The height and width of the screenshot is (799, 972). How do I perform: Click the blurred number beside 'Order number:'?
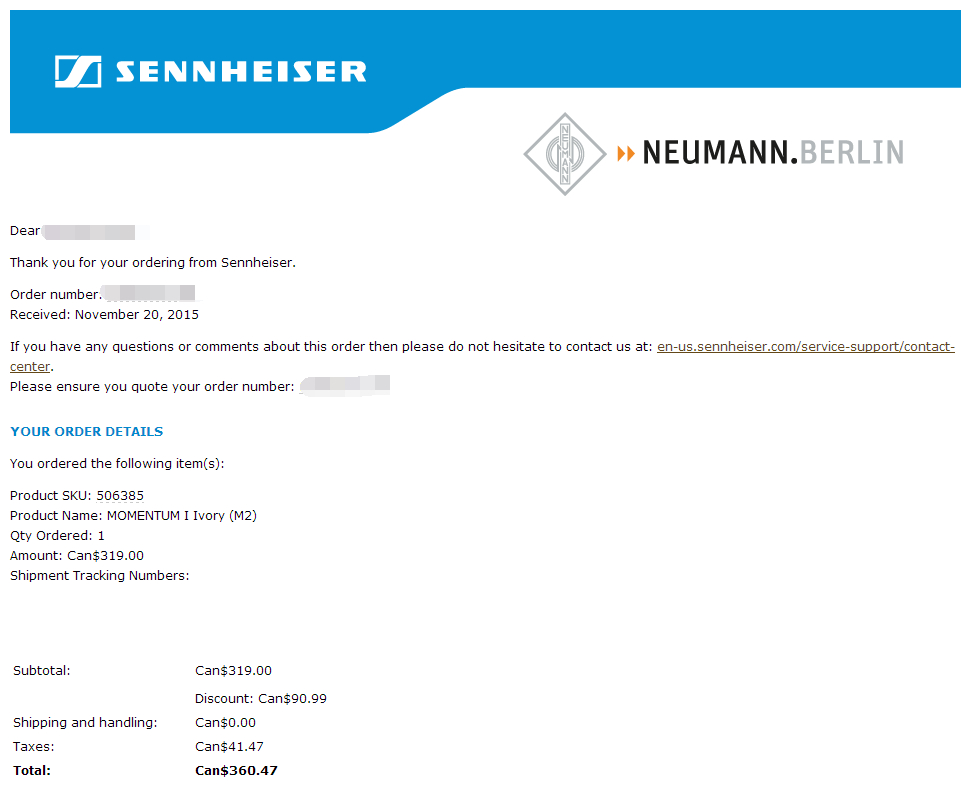coord(148,294)
